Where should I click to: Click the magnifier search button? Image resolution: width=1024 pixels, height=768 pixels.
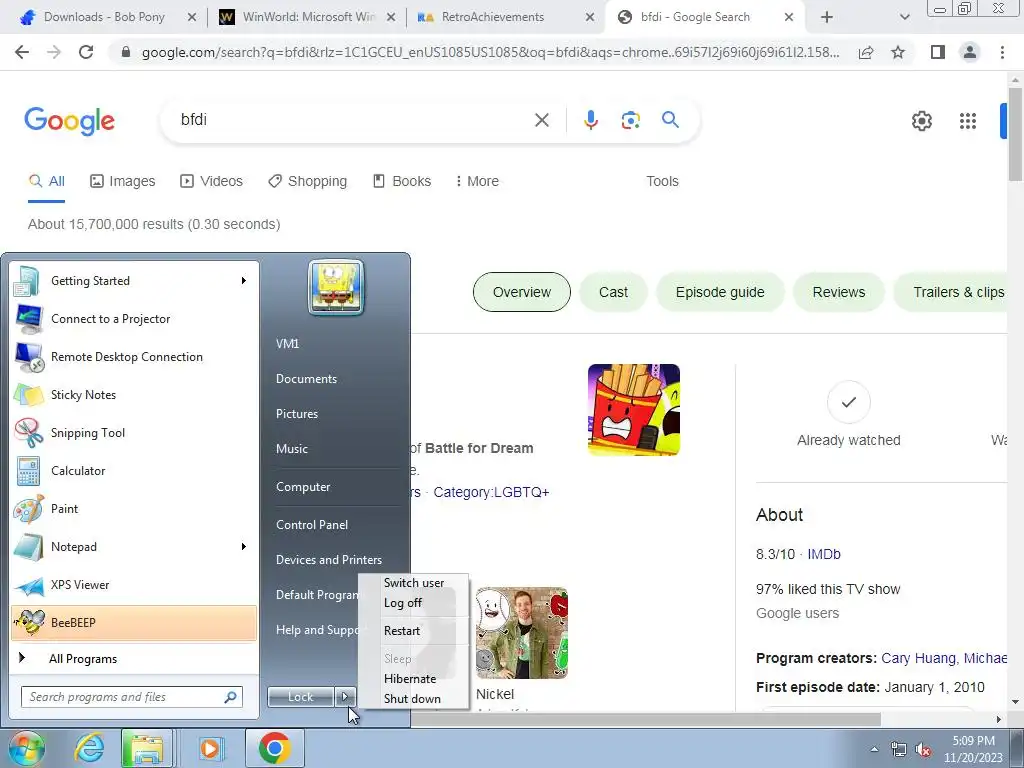(670, 120)
